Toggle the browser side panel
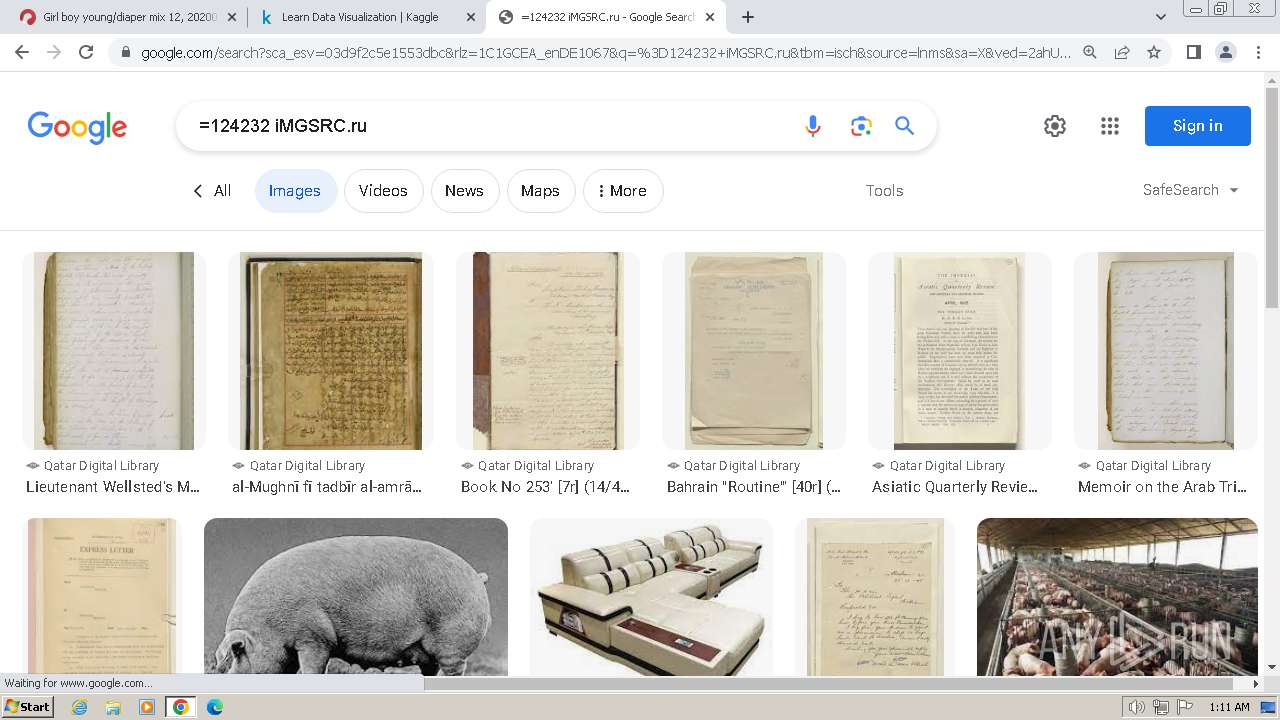The image size is (1280, 720). pyautogui.click(x=1193, y=52)
